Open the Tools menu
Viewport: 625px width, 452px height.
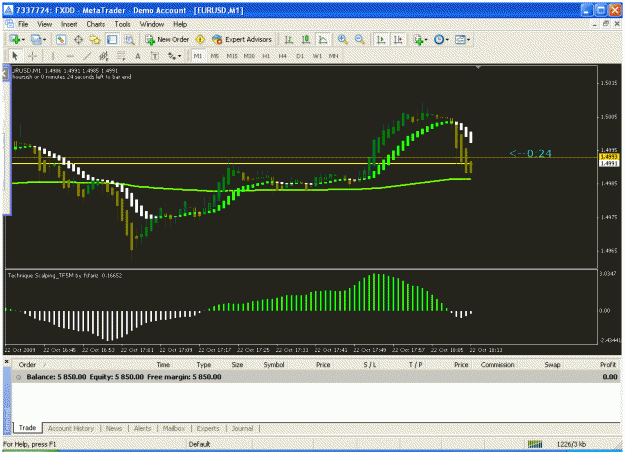coord(122,24)
